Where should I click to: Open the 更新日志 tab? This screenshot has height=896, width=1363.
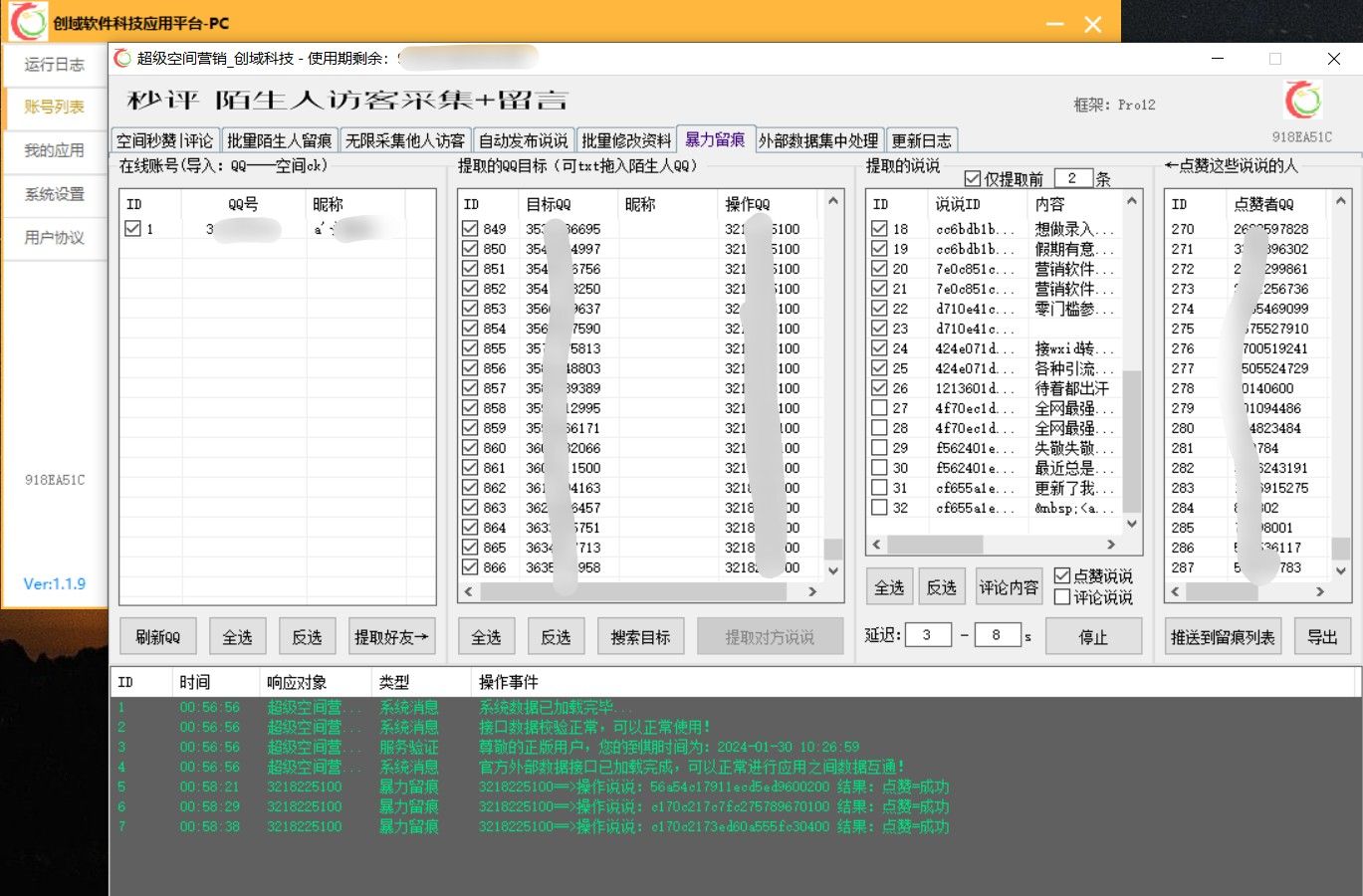[x=922, y=140]
